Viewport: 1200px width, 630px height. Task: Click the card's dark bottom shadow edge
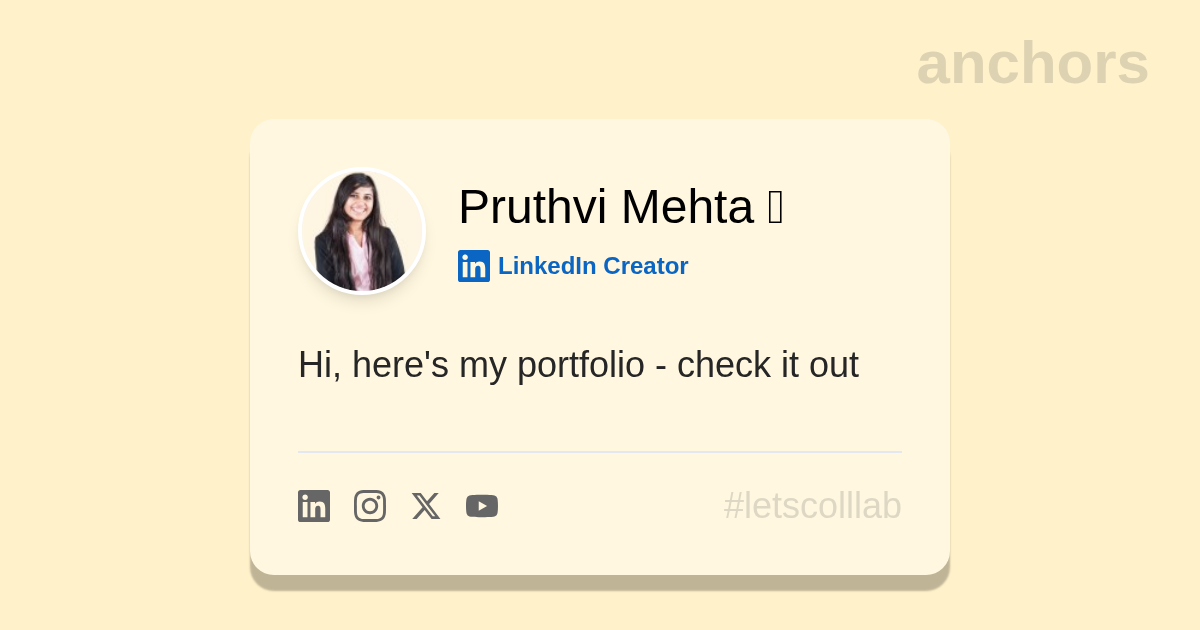point(600,582)
